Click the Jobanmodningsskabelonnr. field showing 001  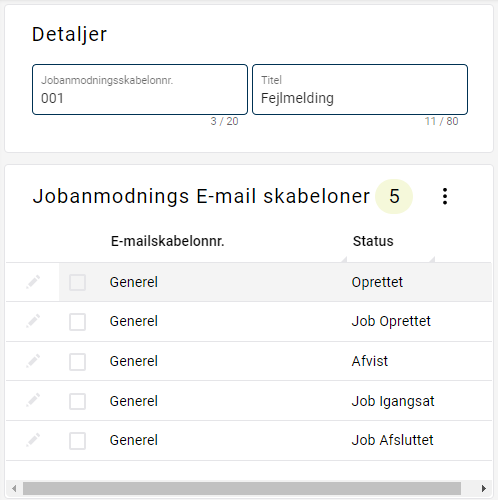(140, 90)
